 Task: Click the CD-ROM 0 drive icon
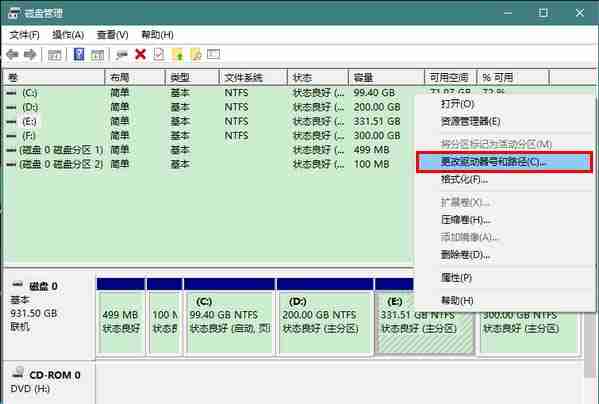(x=18, y=372)
